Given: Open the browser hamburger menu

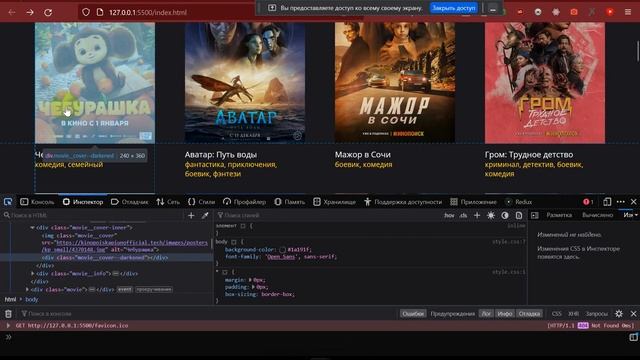Looking at the screenshot, I should coord(628,12).
